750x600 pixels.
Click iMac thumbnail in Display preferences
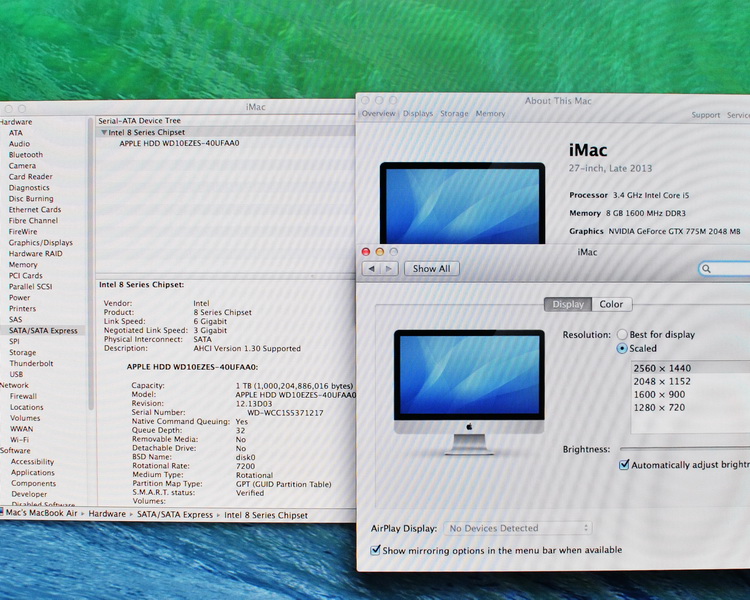click(469, 391)
